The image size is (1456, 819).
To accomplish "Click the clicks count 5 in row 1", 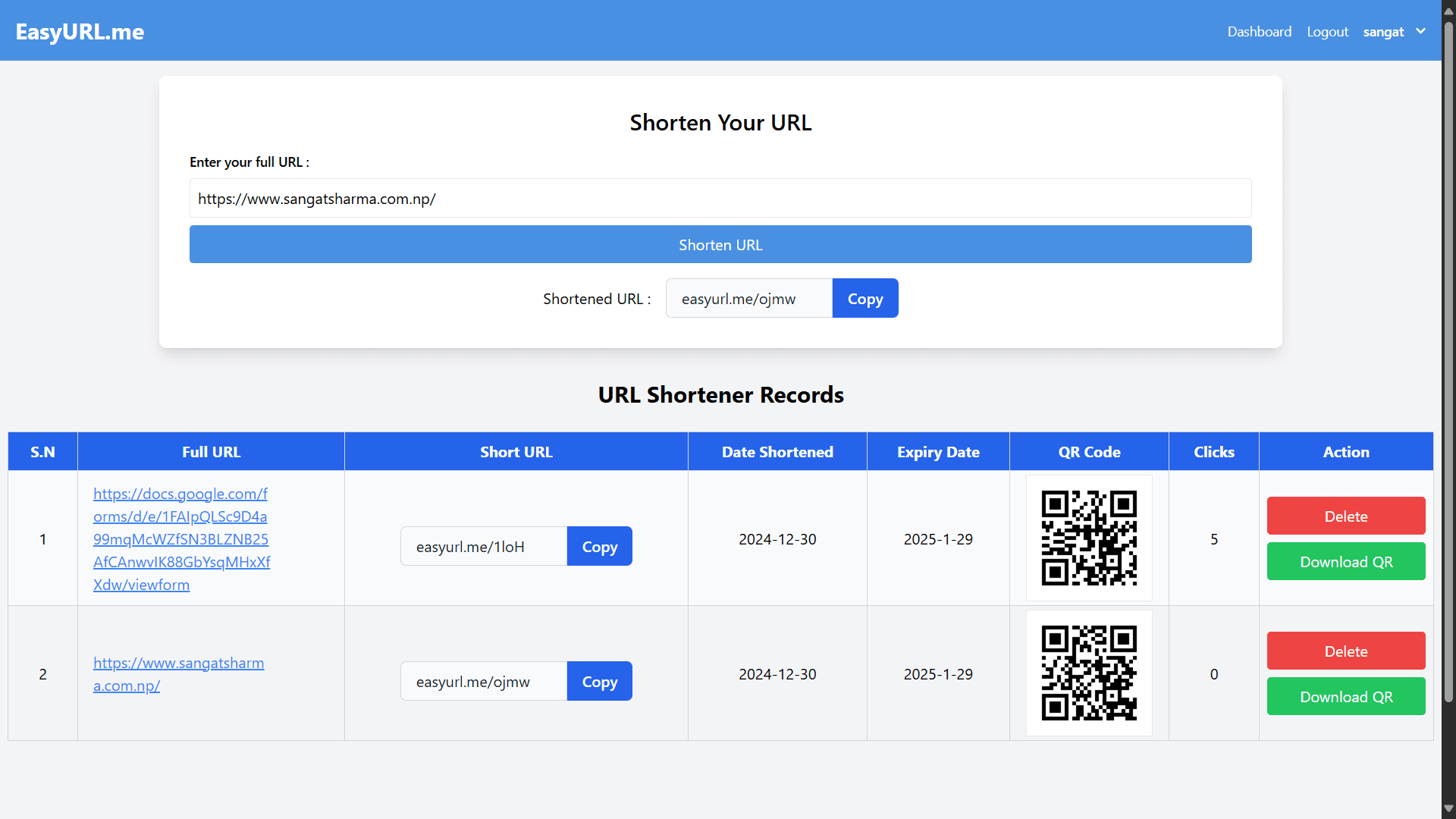I will [1214, 539].
